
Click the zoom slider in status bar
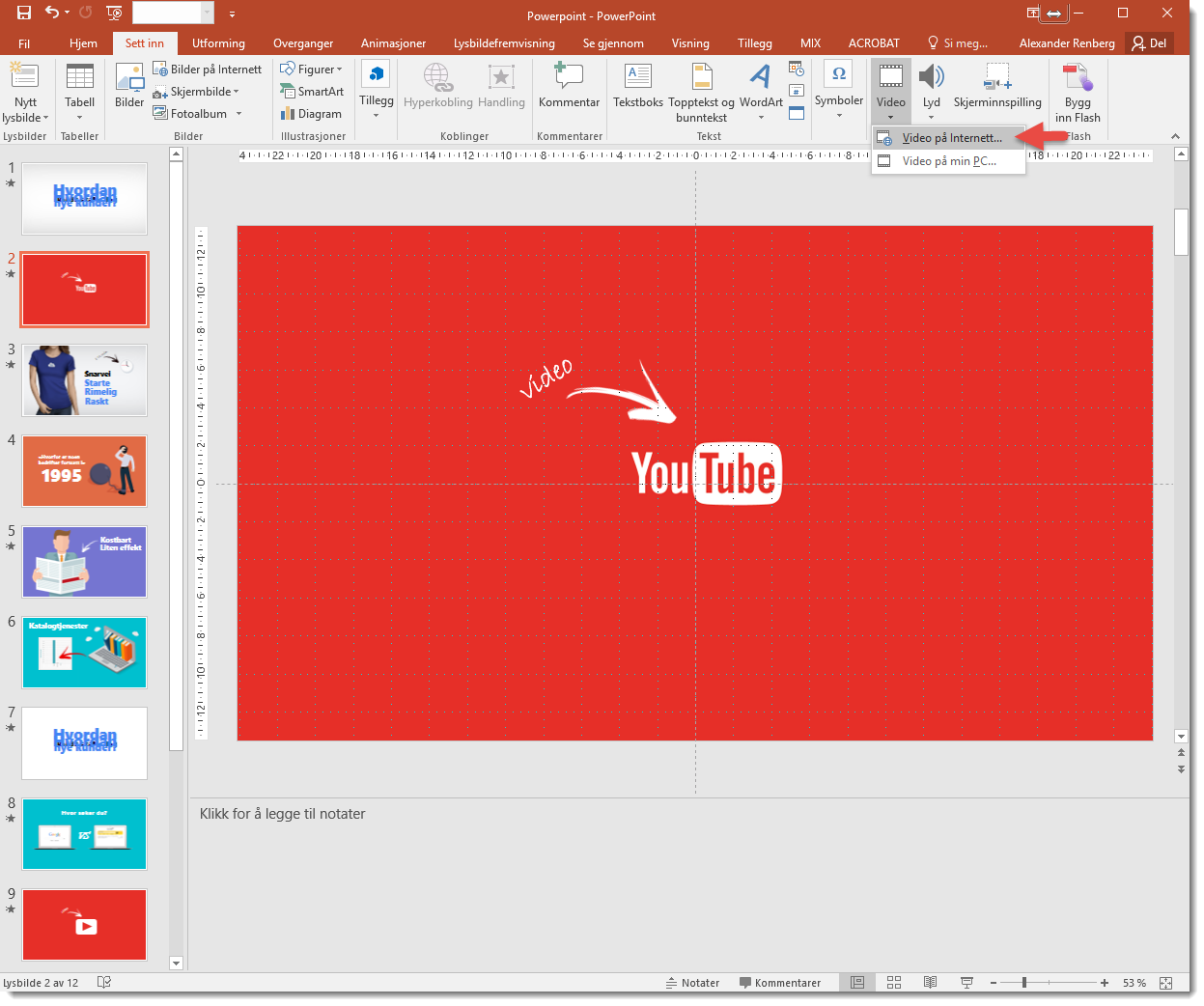click(1024, 983)
